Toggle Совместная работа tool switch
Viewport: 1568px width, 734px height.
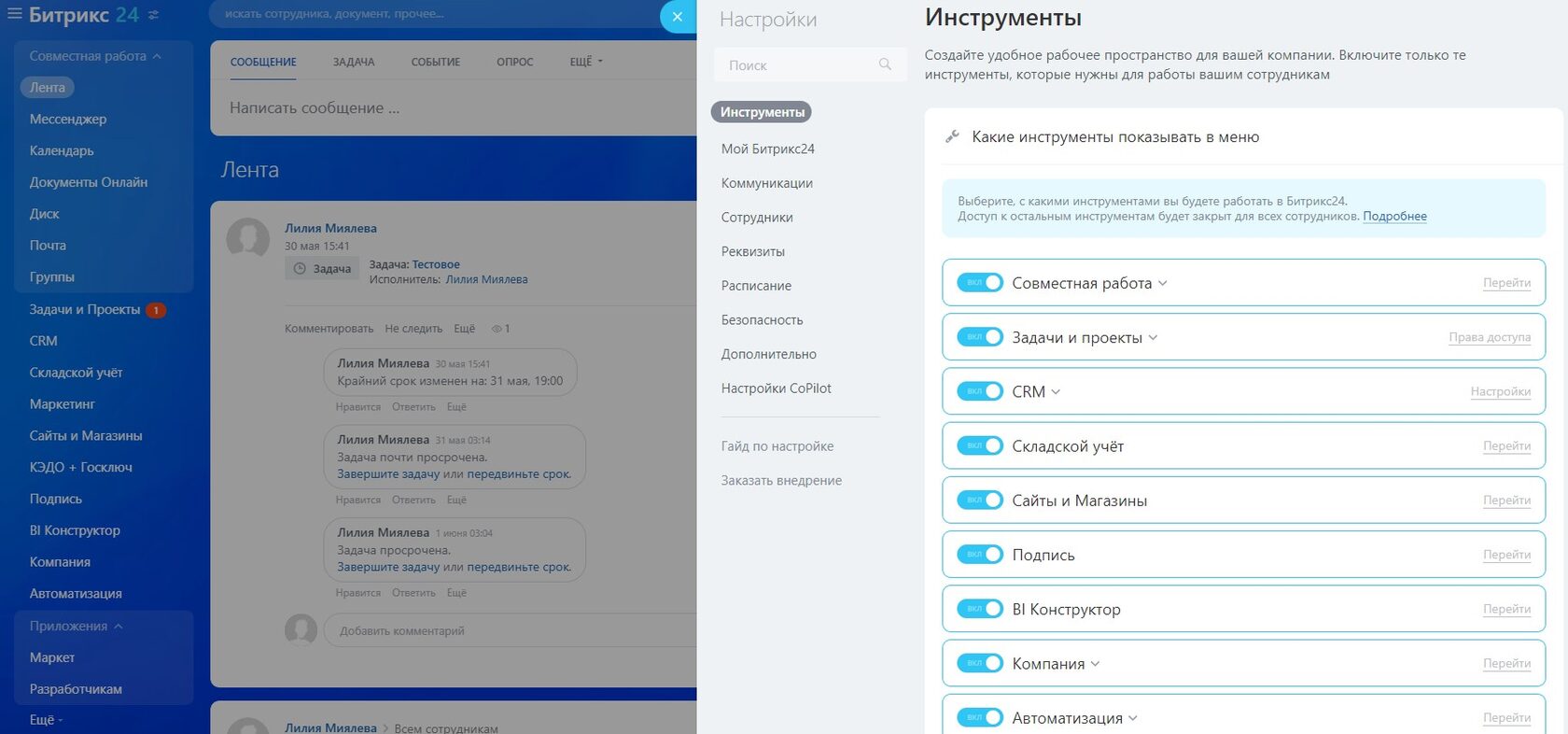980,283
